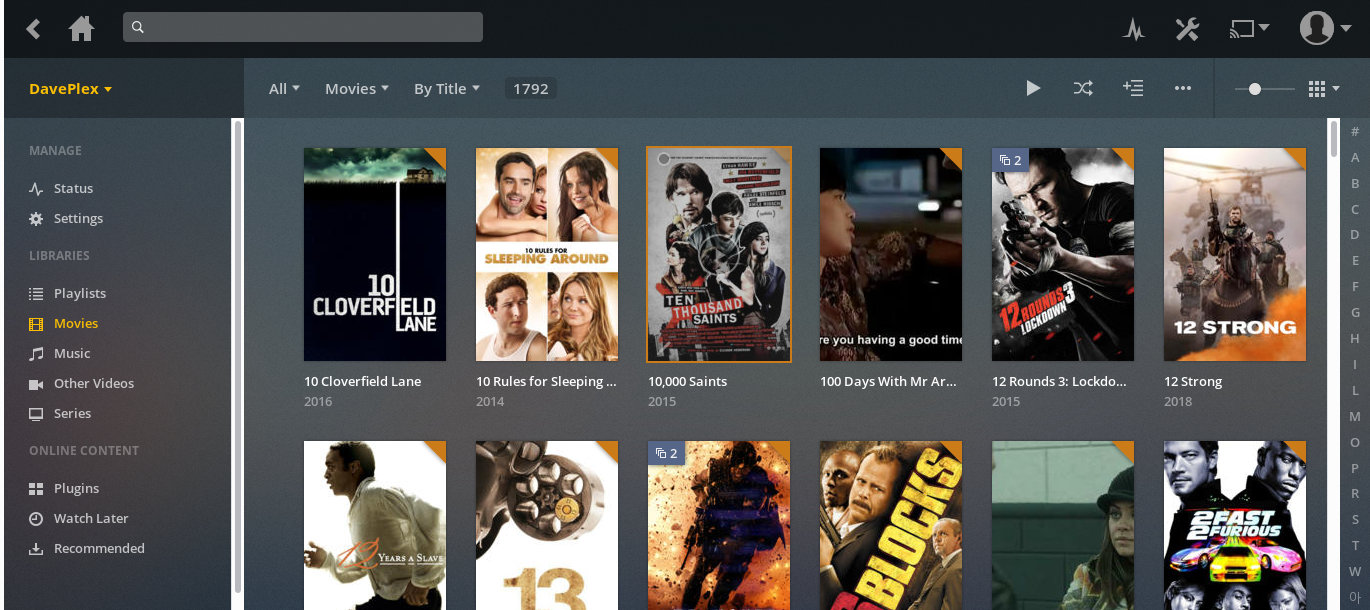Open Recommended in sidebar

[99, 548]
